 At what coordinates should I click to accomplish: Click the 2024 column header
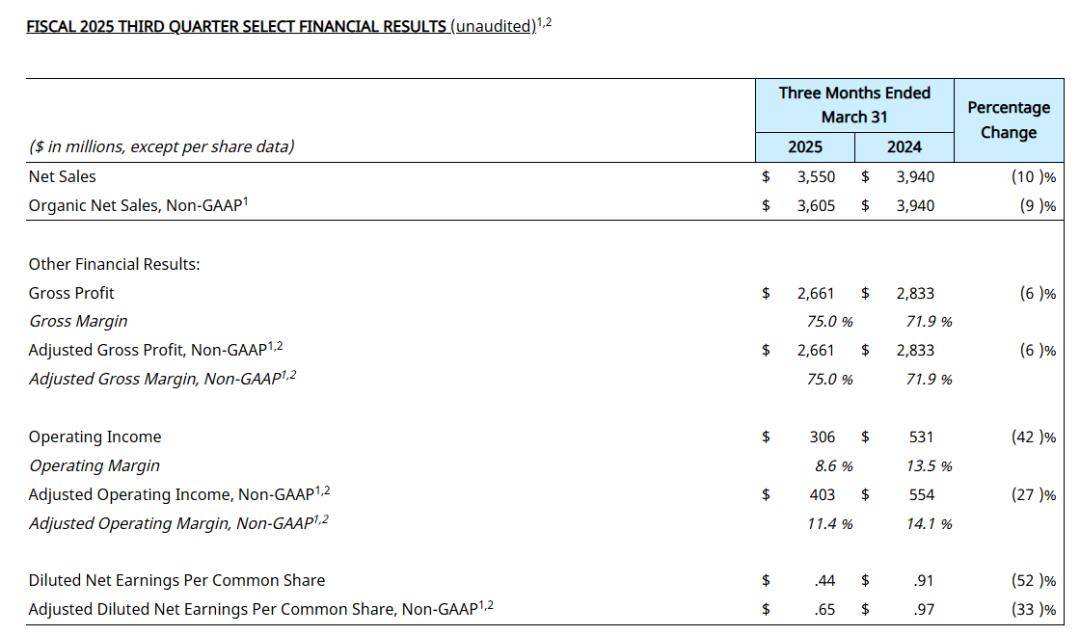tap(904, 147)
